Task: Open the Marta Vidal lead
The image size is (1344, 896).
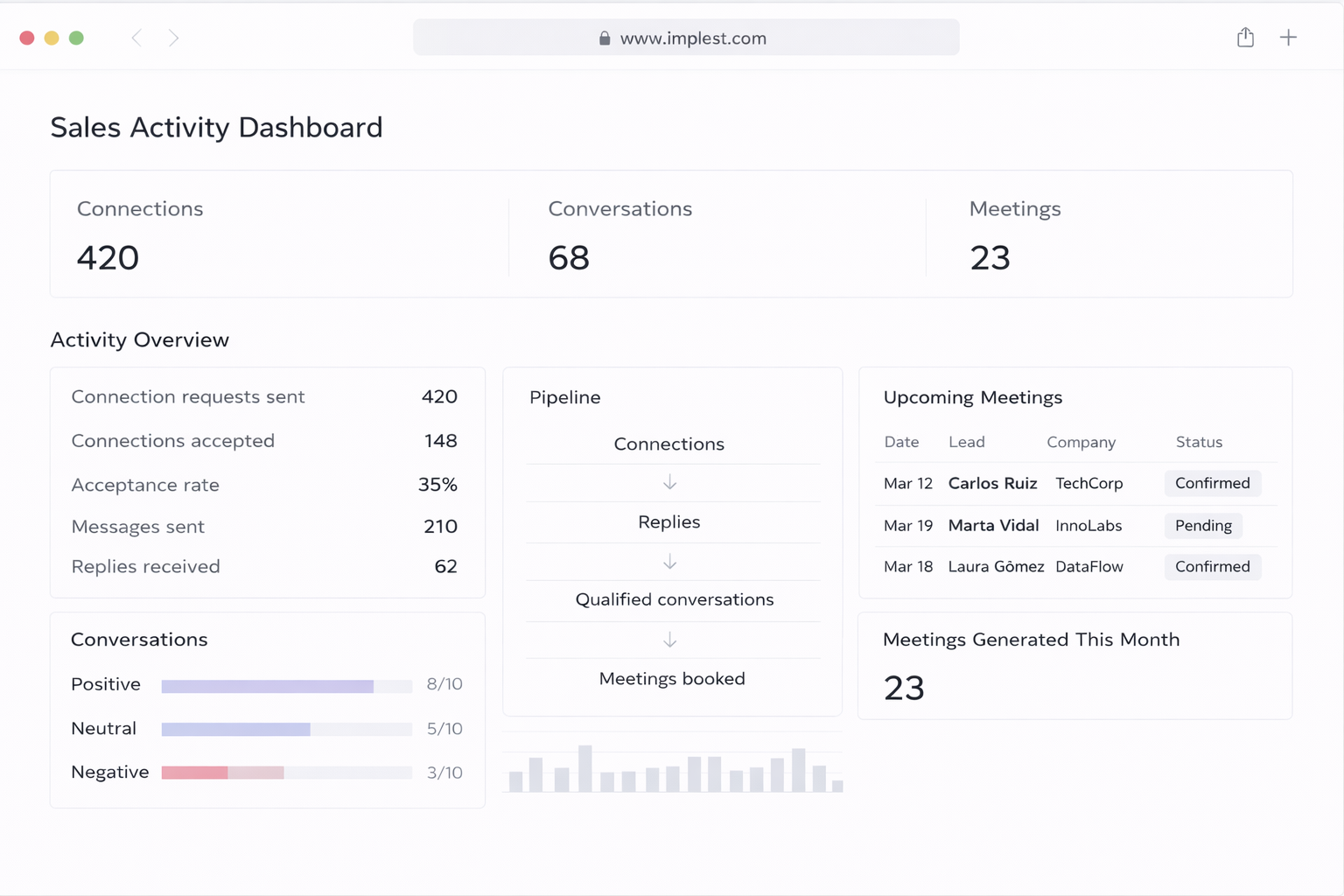Action: tap(993, 525)
